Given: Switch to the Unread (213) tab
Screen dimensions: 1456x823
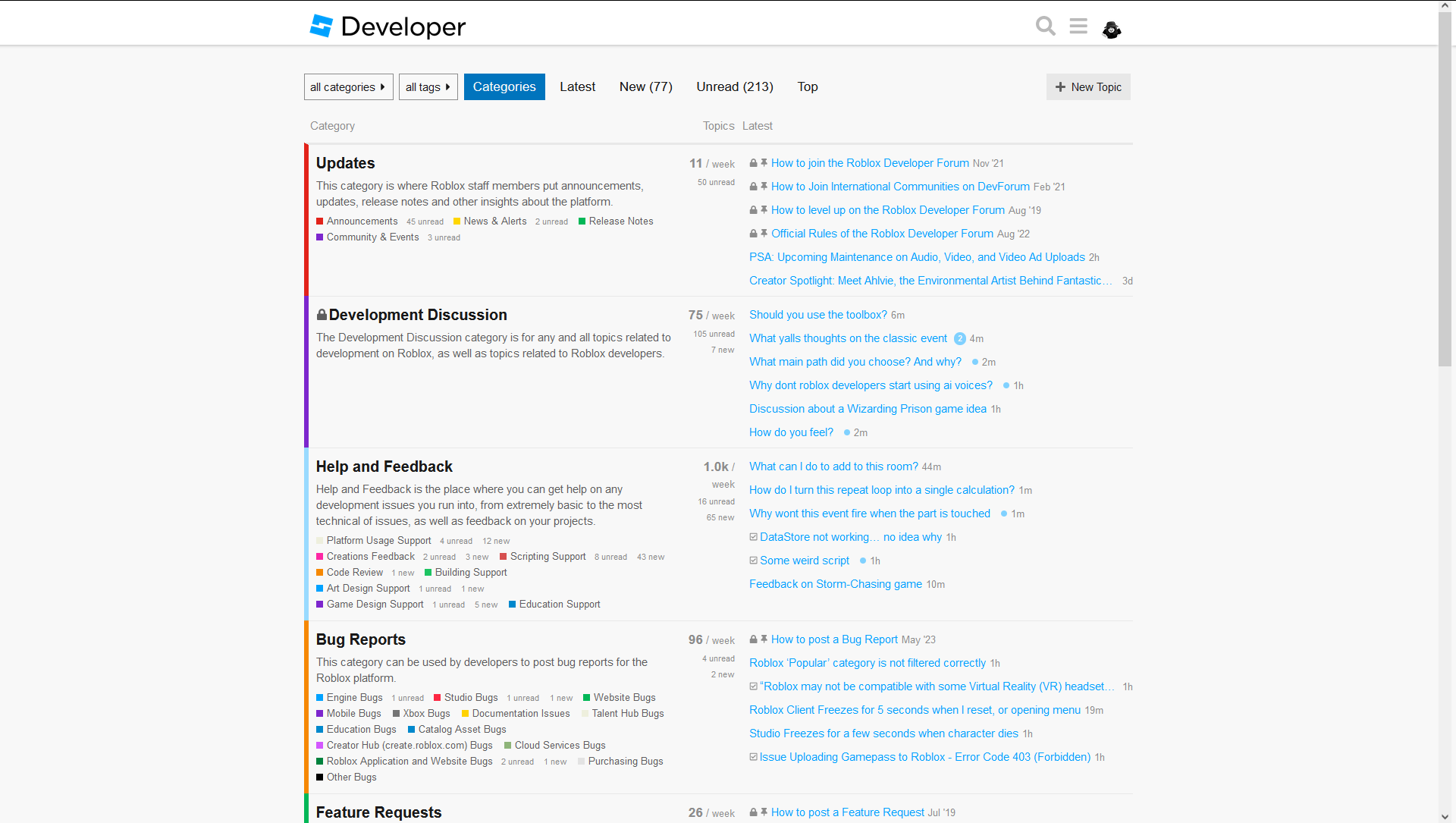Looking at the screenshot, I should 734,86.
